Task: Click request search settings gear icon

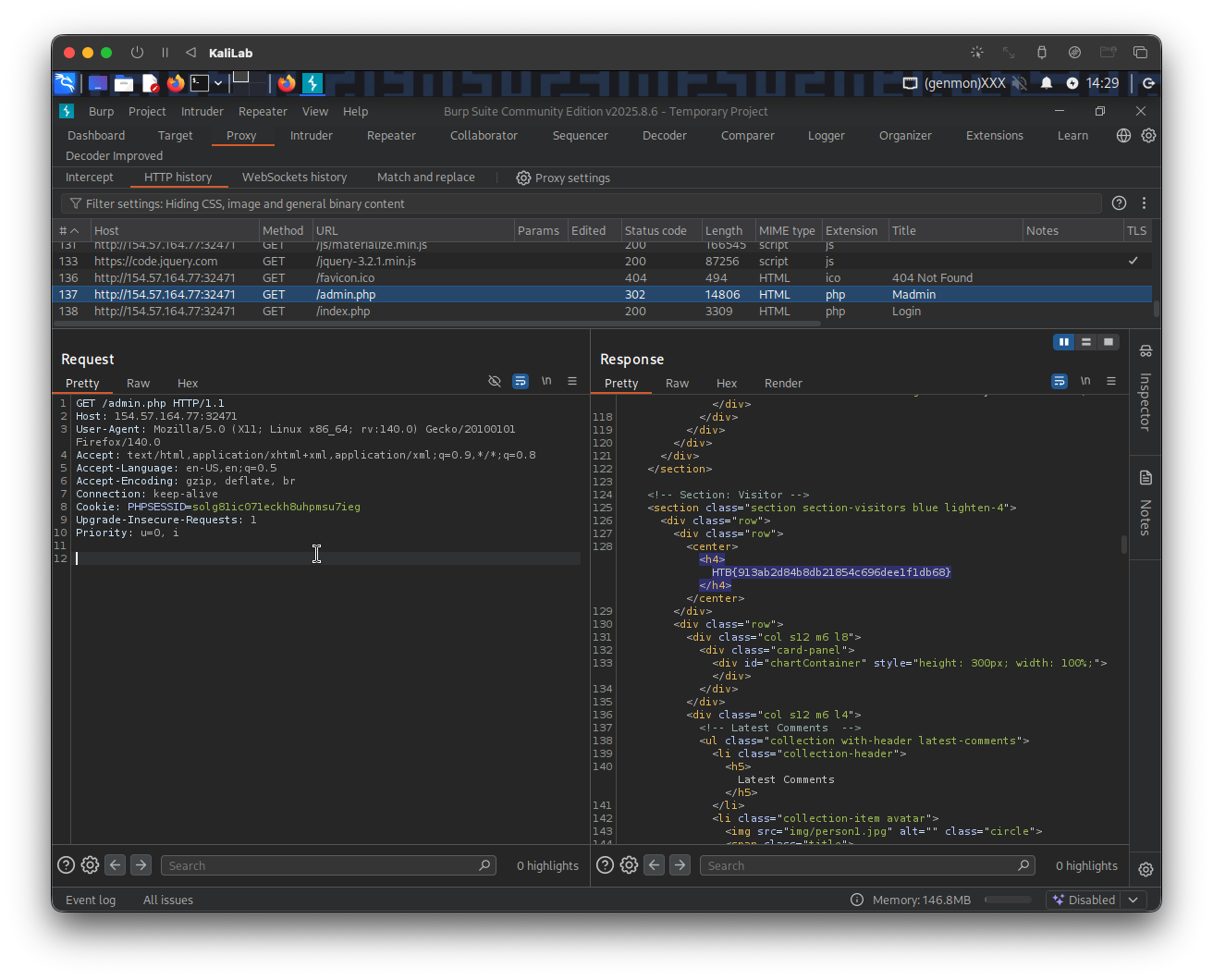Action: click(x=90, y=865)
